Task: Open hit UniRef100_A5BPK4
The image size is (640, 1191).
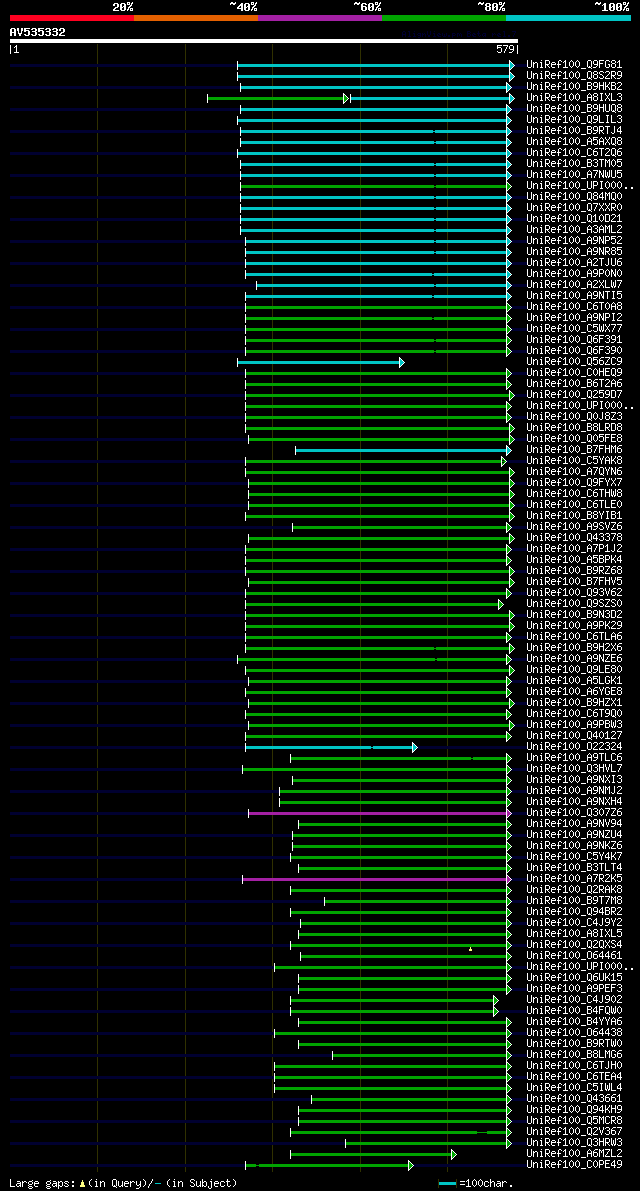Action: coord(574,560)
